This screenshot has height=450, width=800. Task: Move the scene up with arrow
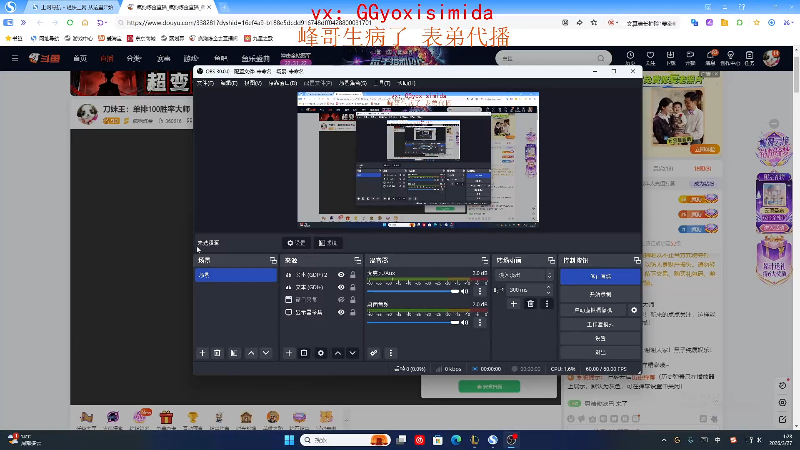pos(251,353)
